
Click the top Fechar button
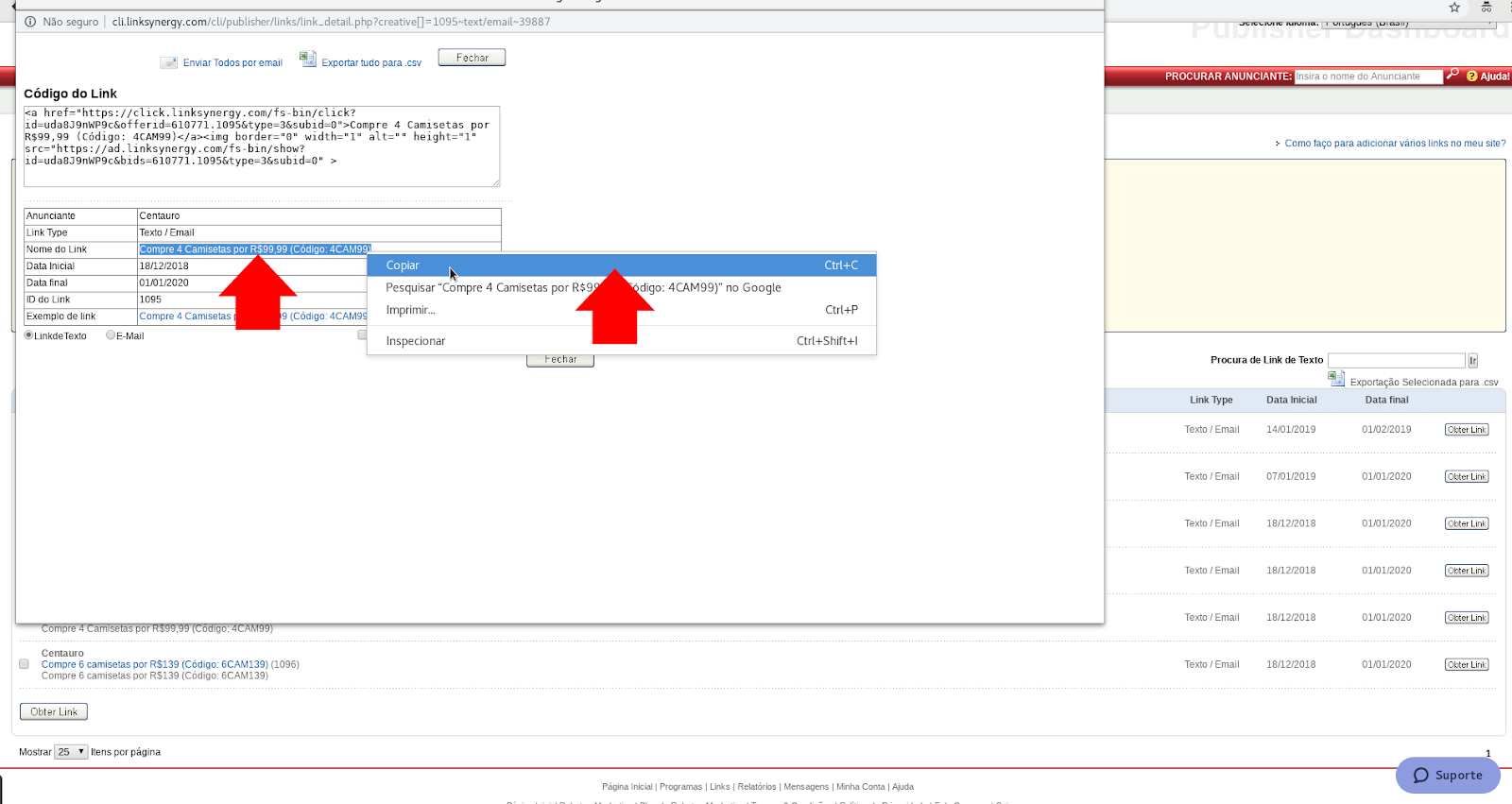tap(472, 58)
